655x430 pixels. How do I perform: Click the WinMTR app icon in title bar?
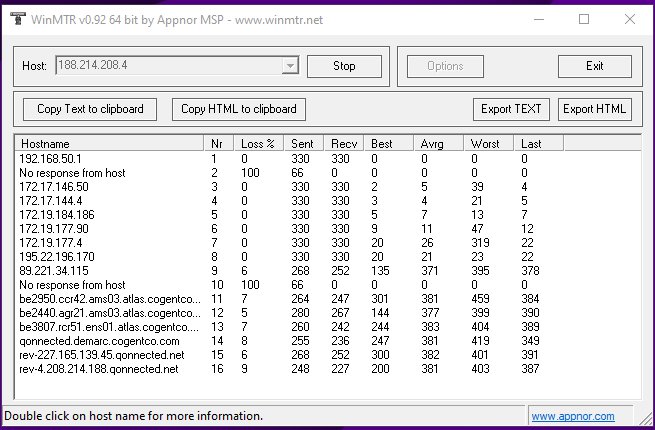(15, 19)
